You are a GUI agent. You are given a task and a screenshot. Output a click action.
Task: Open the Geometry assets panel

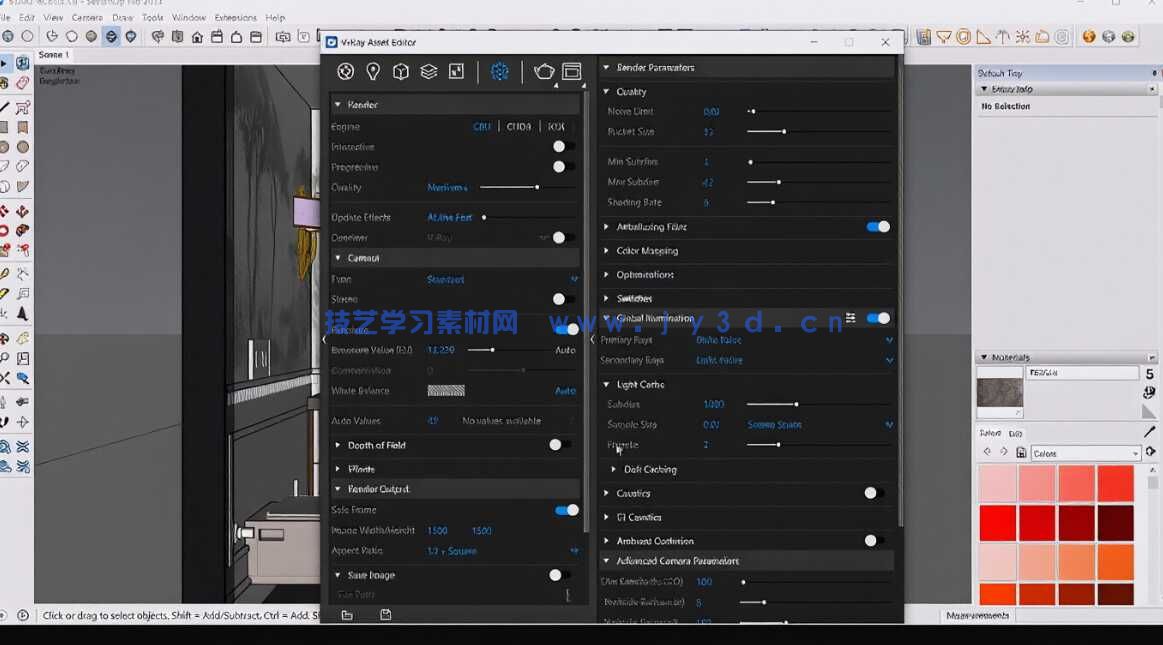[401, 71]
